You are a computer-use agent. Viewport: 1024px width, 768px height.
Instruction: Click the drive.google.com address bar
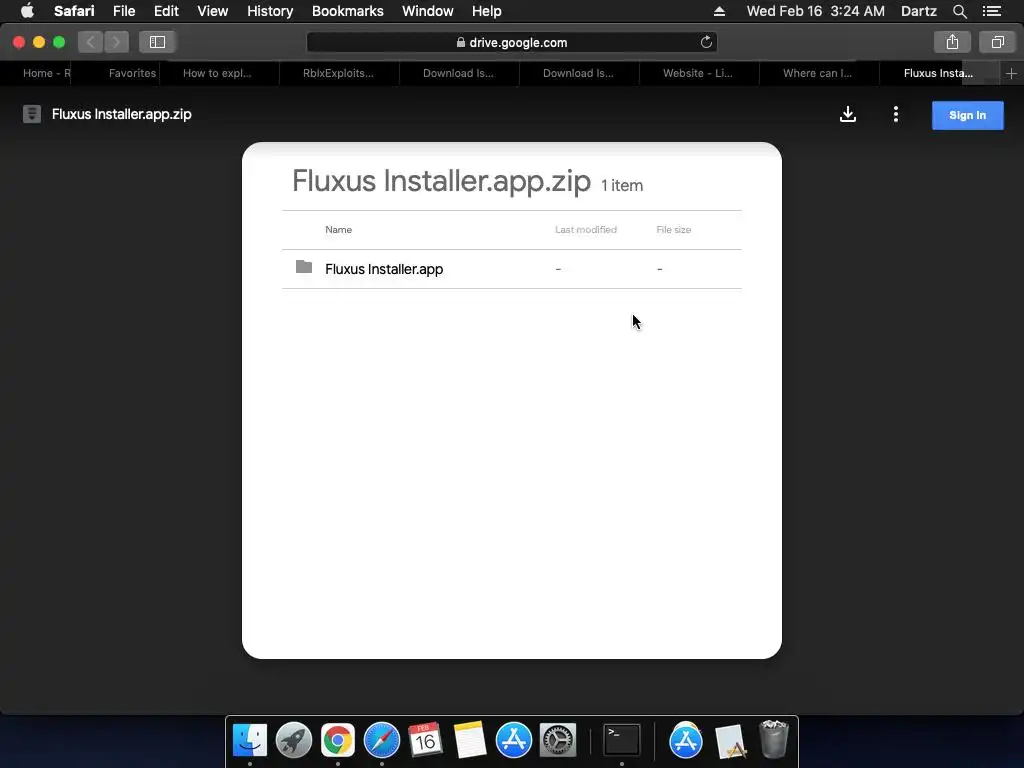coord(511,42)
